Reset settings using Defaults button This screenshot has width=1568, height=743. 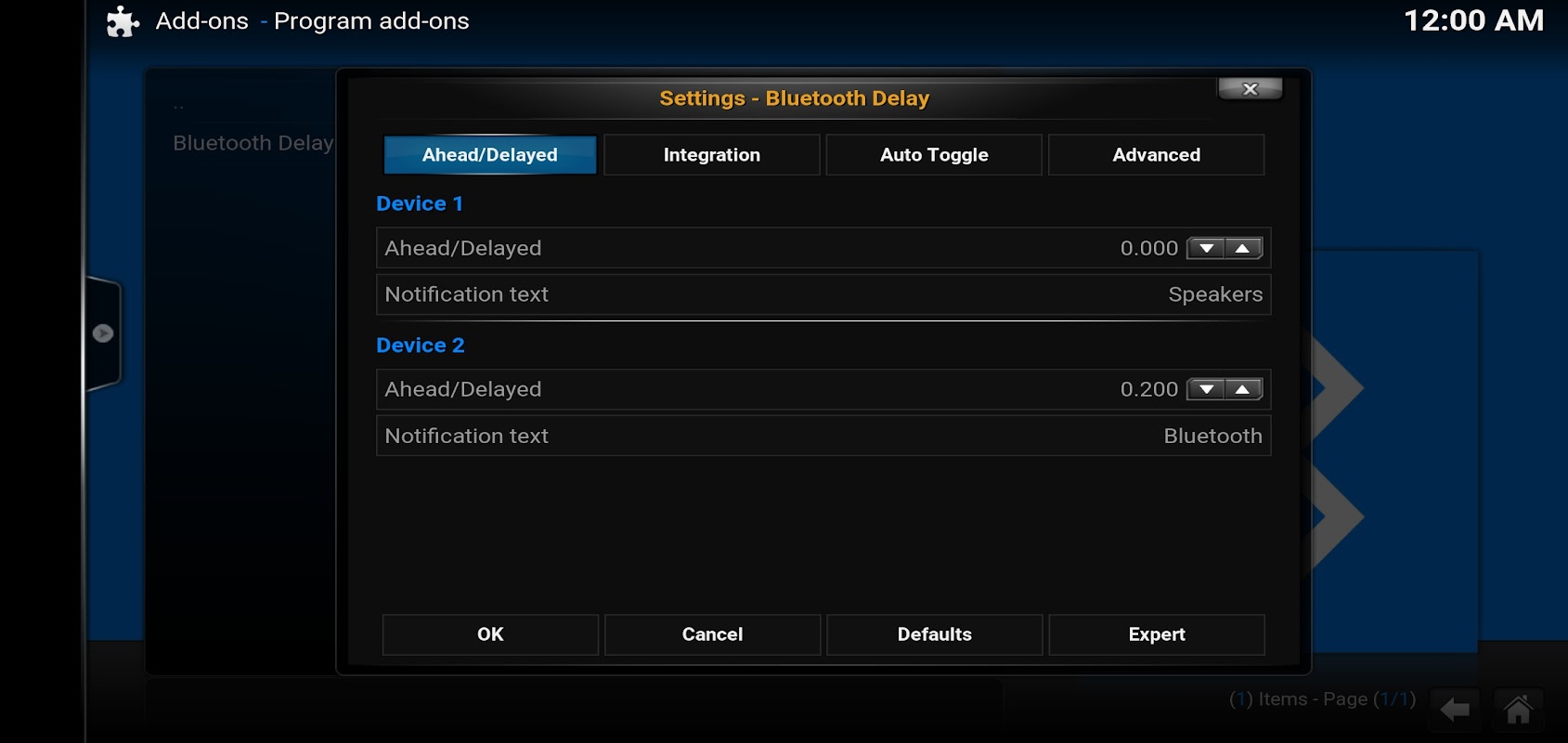pyautogui.click(x=934, y=634)
